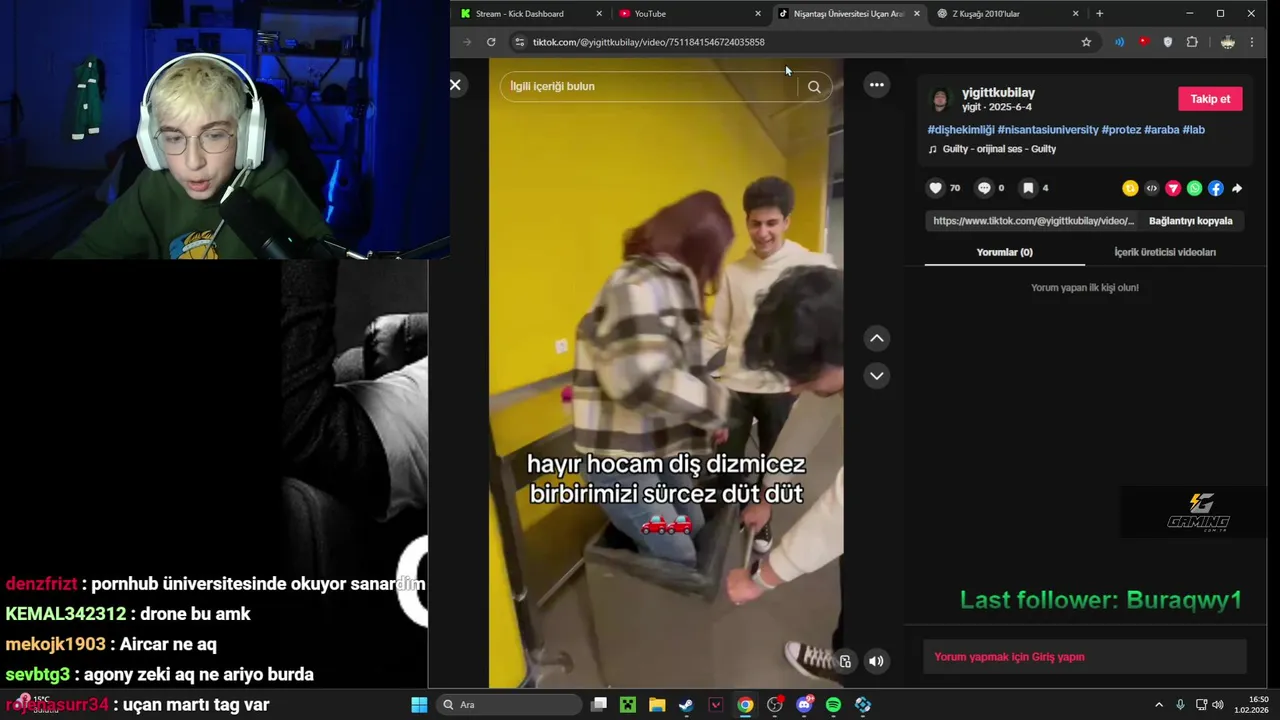
Task: Click the 'Giriş yapın' login link to comment
Action: 1058,657
